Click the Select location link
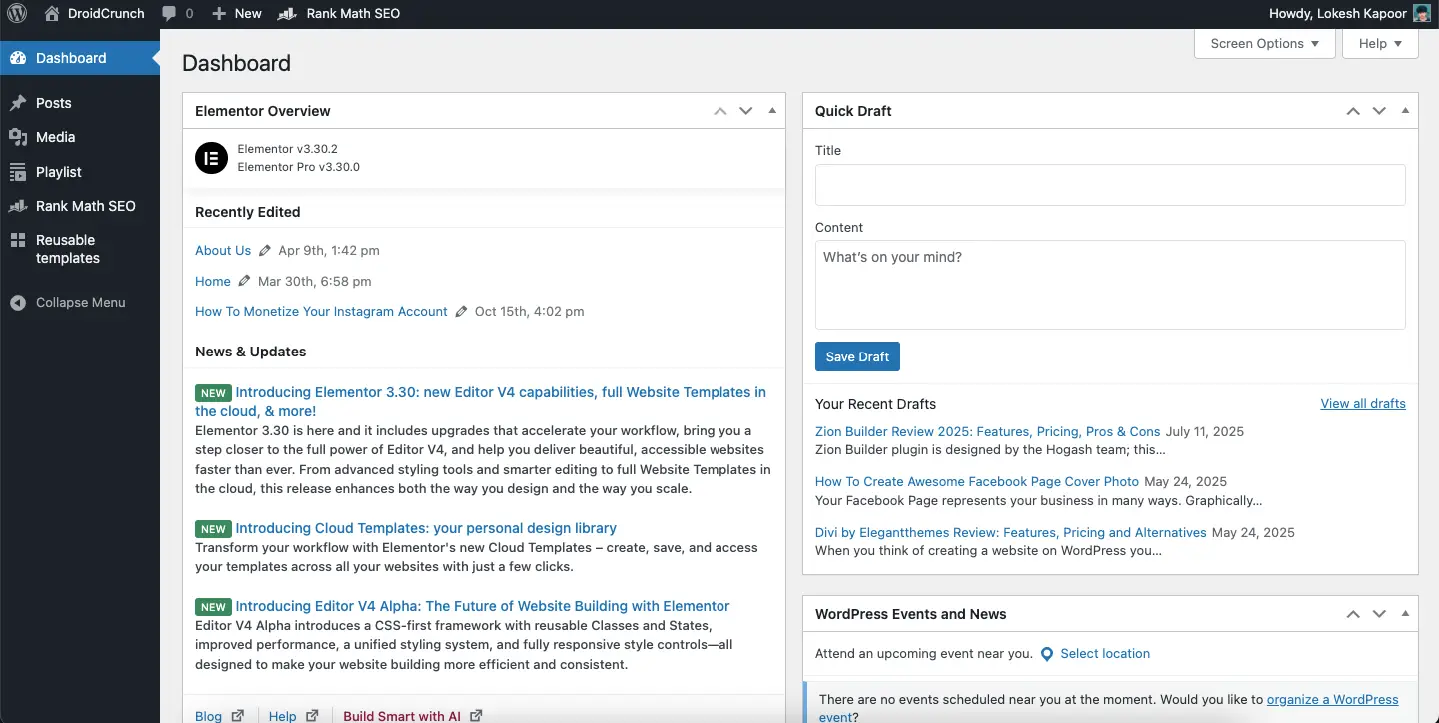1439x723 pixels. pyautogui.click(x=1105, y=654)
